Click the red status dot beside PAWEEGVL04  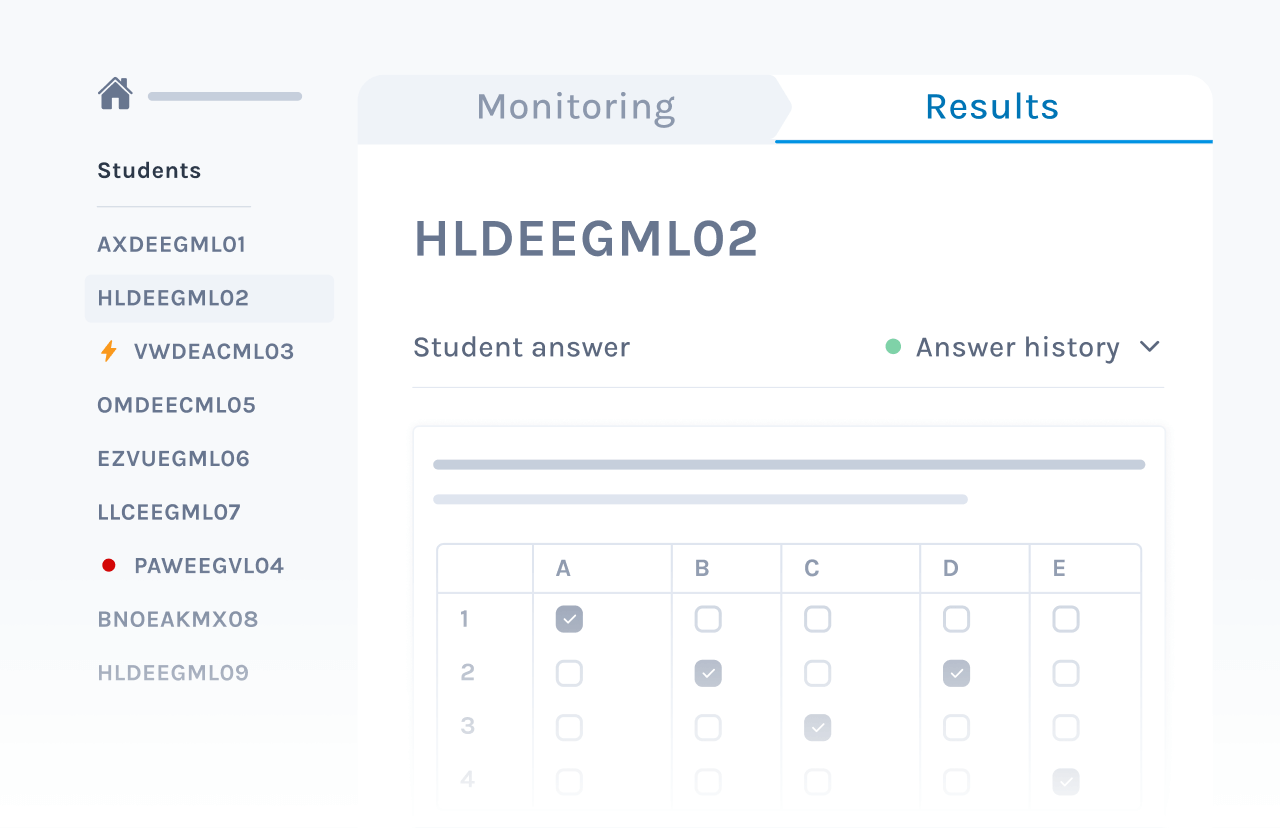109,565
